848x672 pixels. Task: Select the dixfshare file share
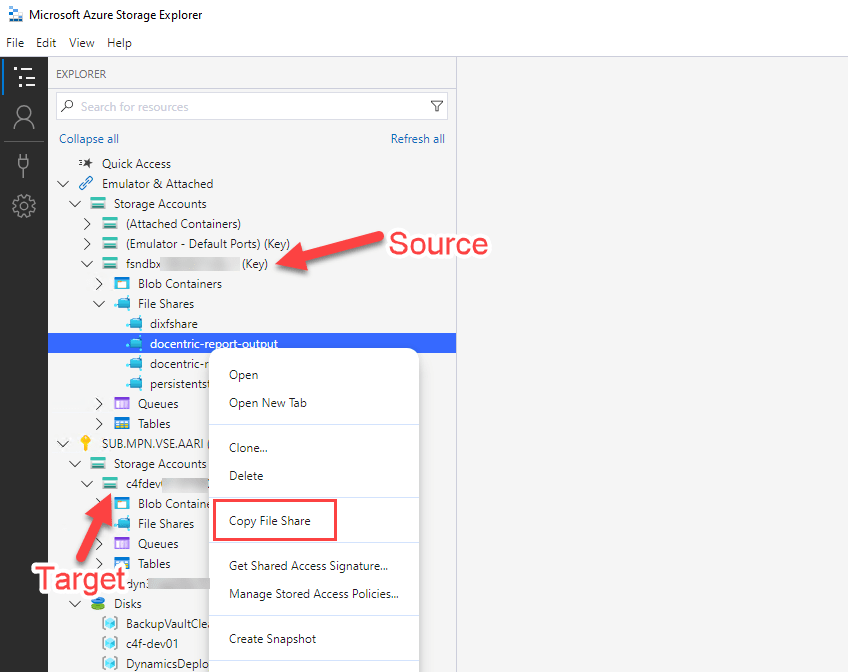[174, 324]
